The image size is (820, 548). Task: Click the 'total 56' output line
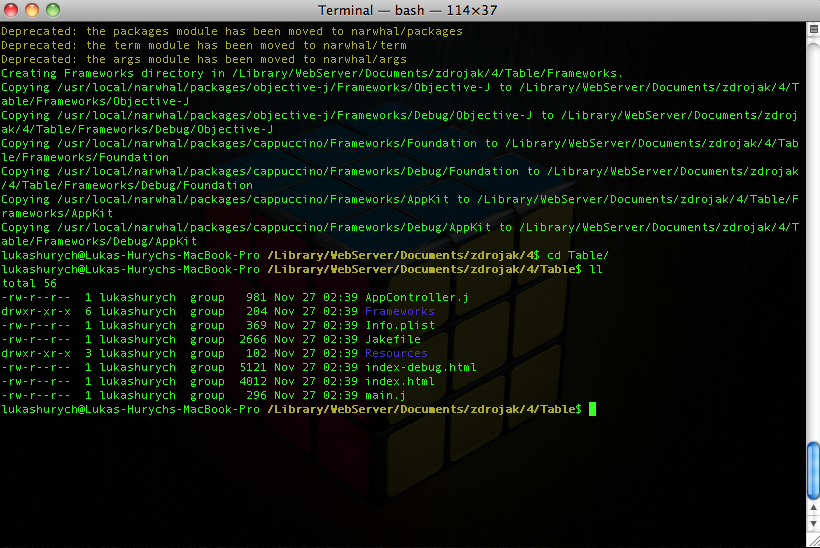(29, 283)
